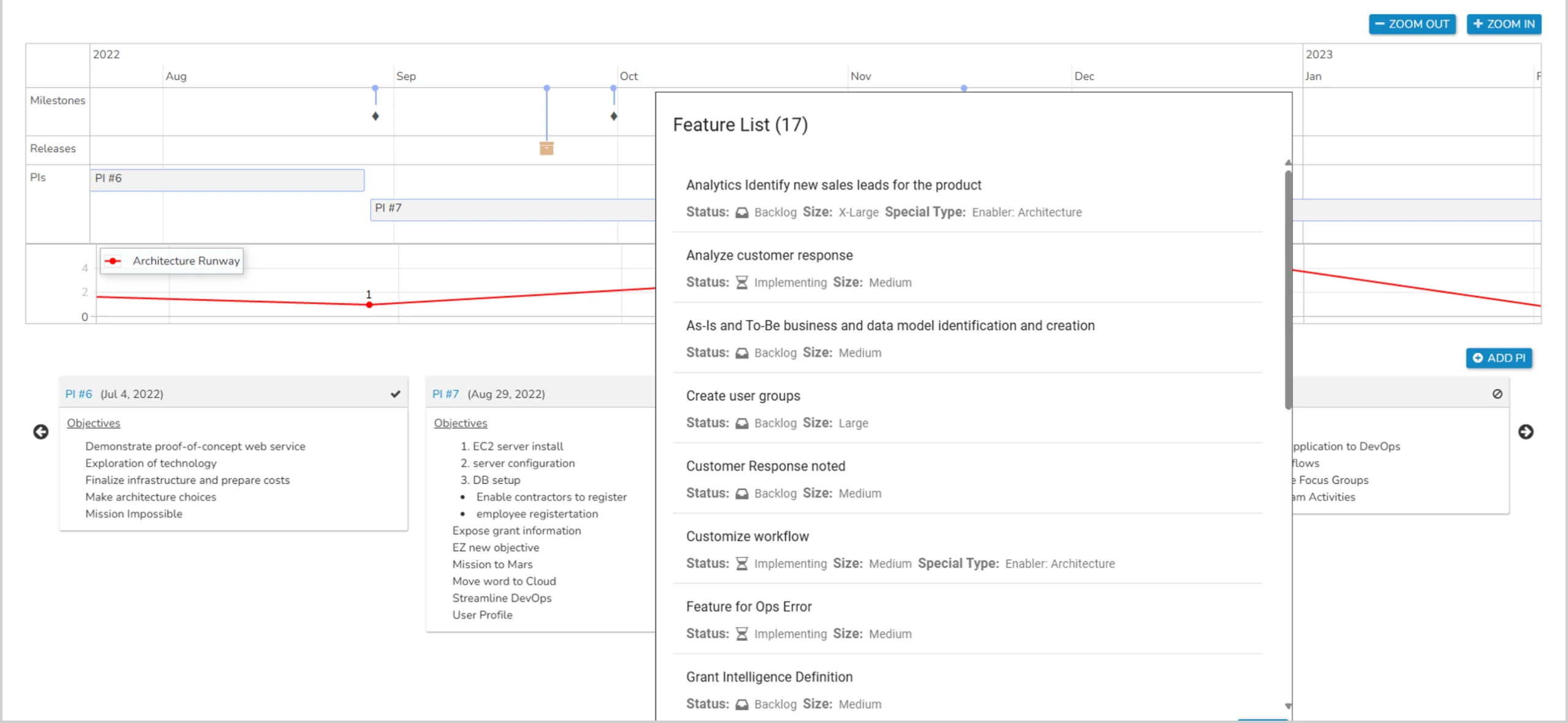
Task: Click the first milestone diamond marker
Action: click(x=375, y=116)
